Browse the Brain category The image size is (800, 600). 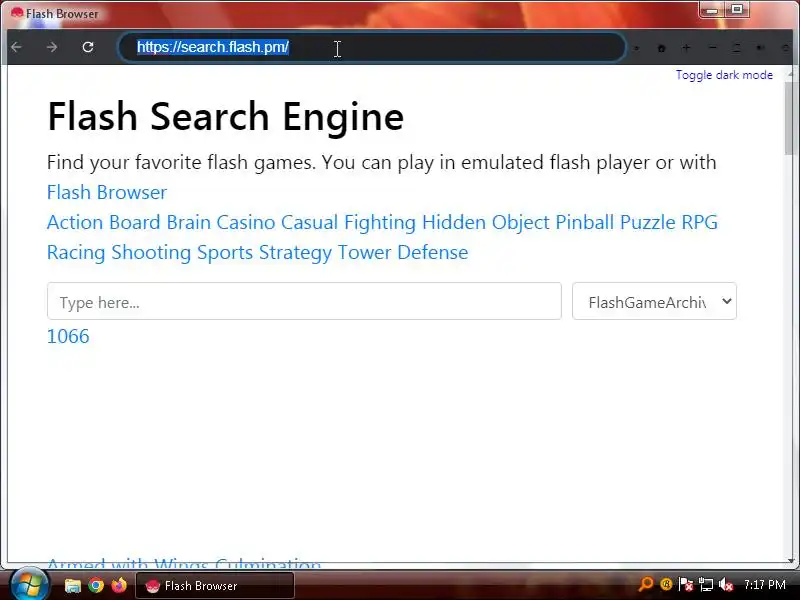[188, 222]
